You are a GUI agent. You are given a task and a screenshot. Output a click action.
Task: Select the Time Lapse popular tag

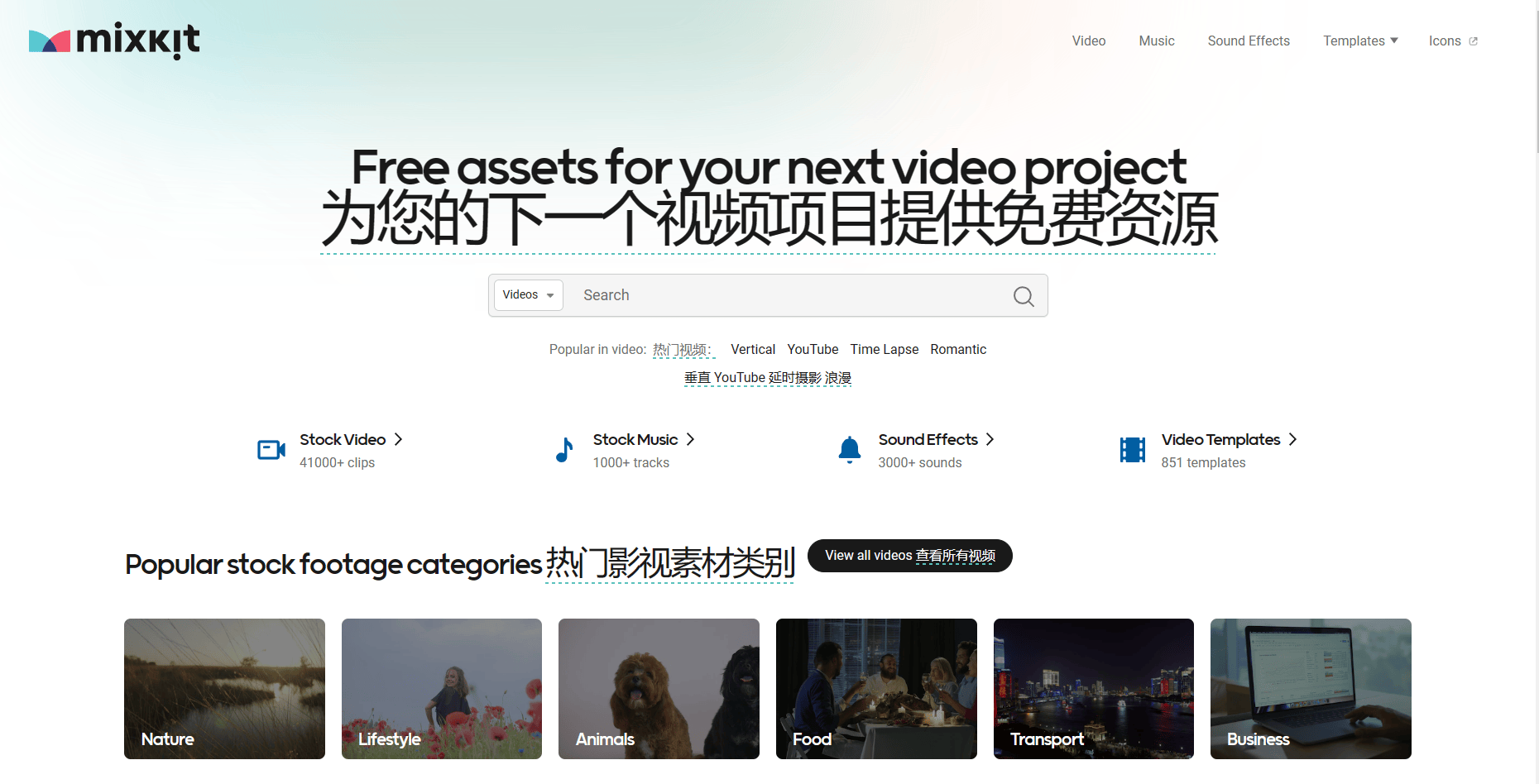coord(884,350)
